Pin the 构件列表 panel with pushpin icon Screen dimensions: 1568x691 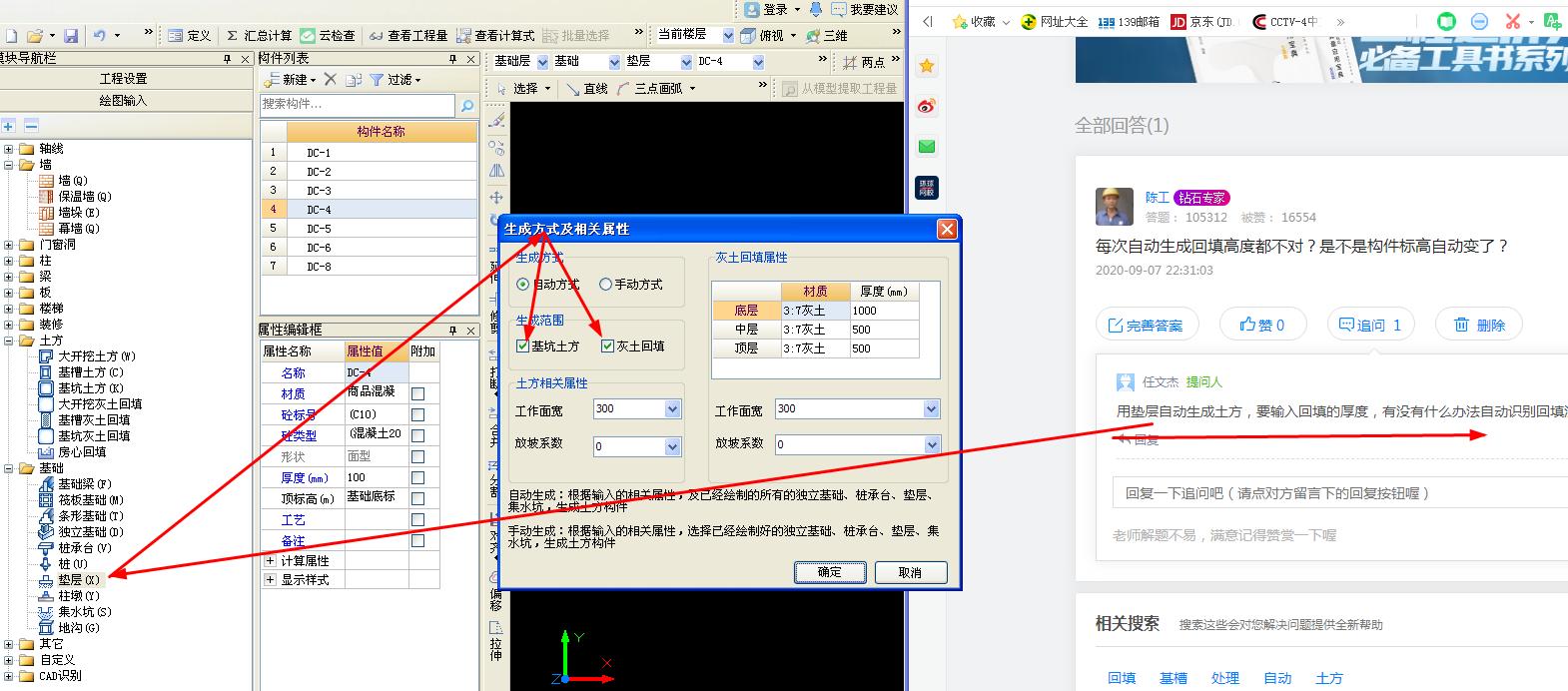click(452, 59)
